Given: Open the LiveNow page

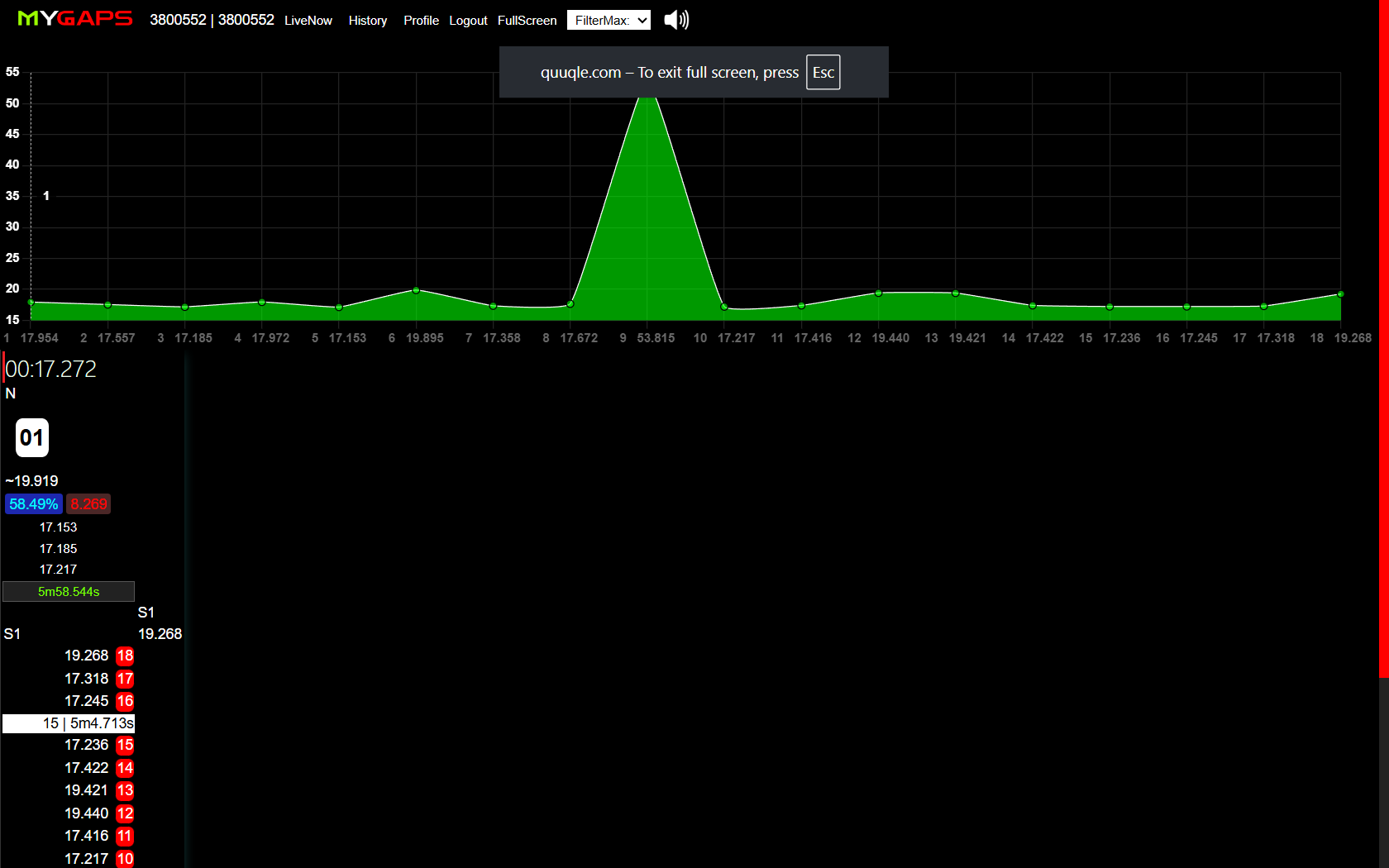Looking at the screenshot, I should coord(308,21).
